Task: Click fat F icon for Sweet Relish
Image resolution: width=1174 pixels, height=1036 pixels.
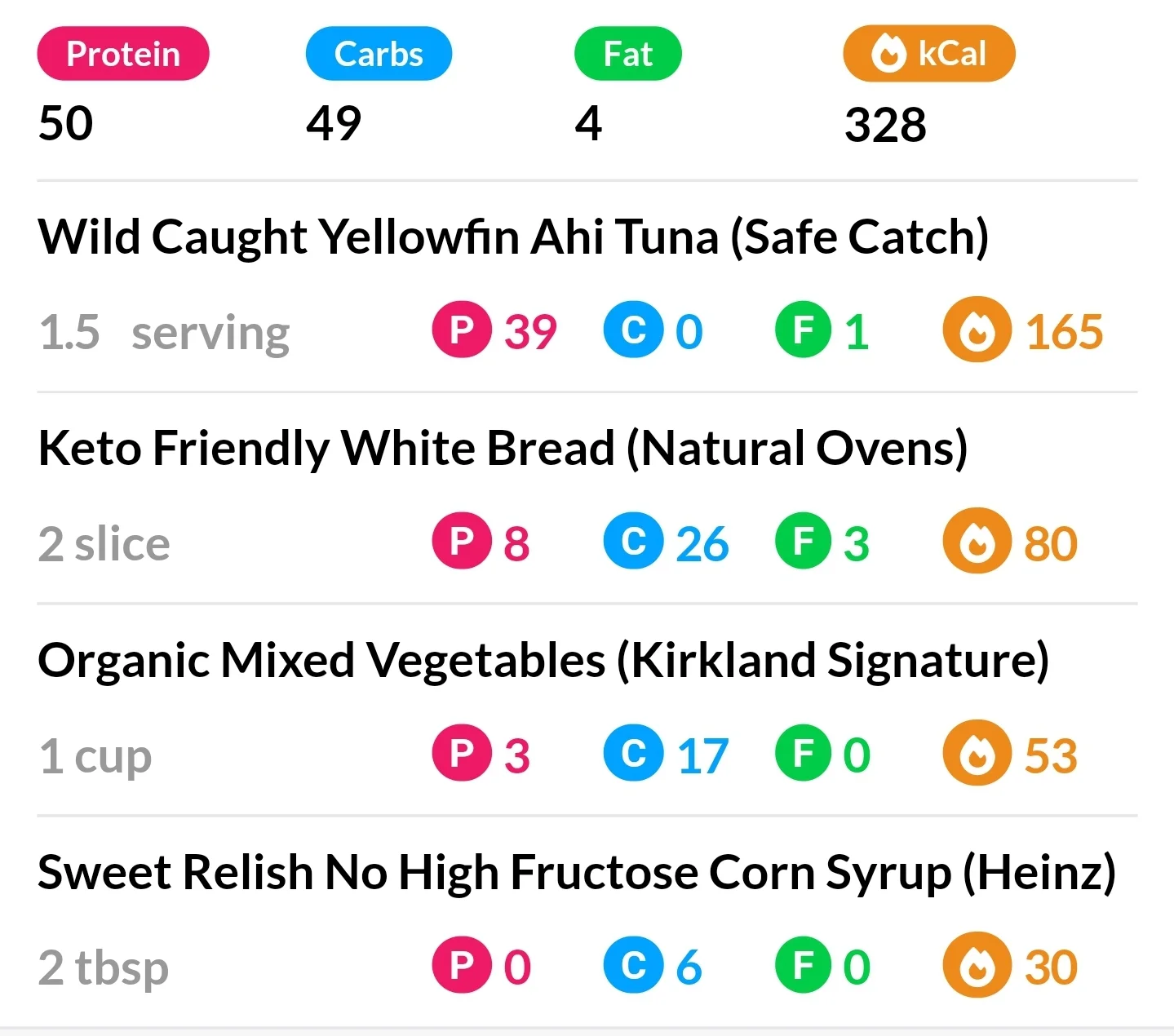Action: tap(804, 965)
